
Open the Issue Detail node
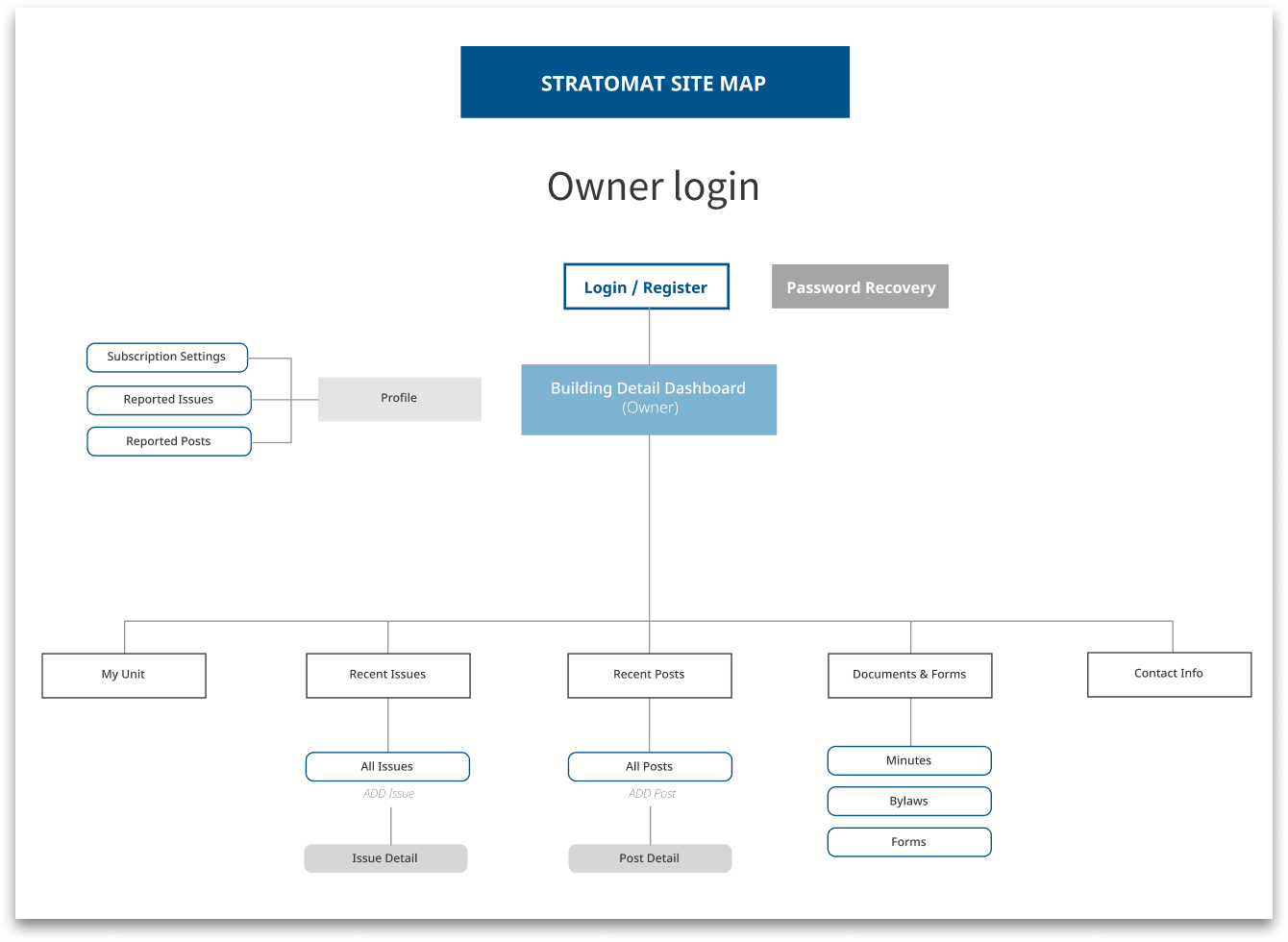pos(385,858)
